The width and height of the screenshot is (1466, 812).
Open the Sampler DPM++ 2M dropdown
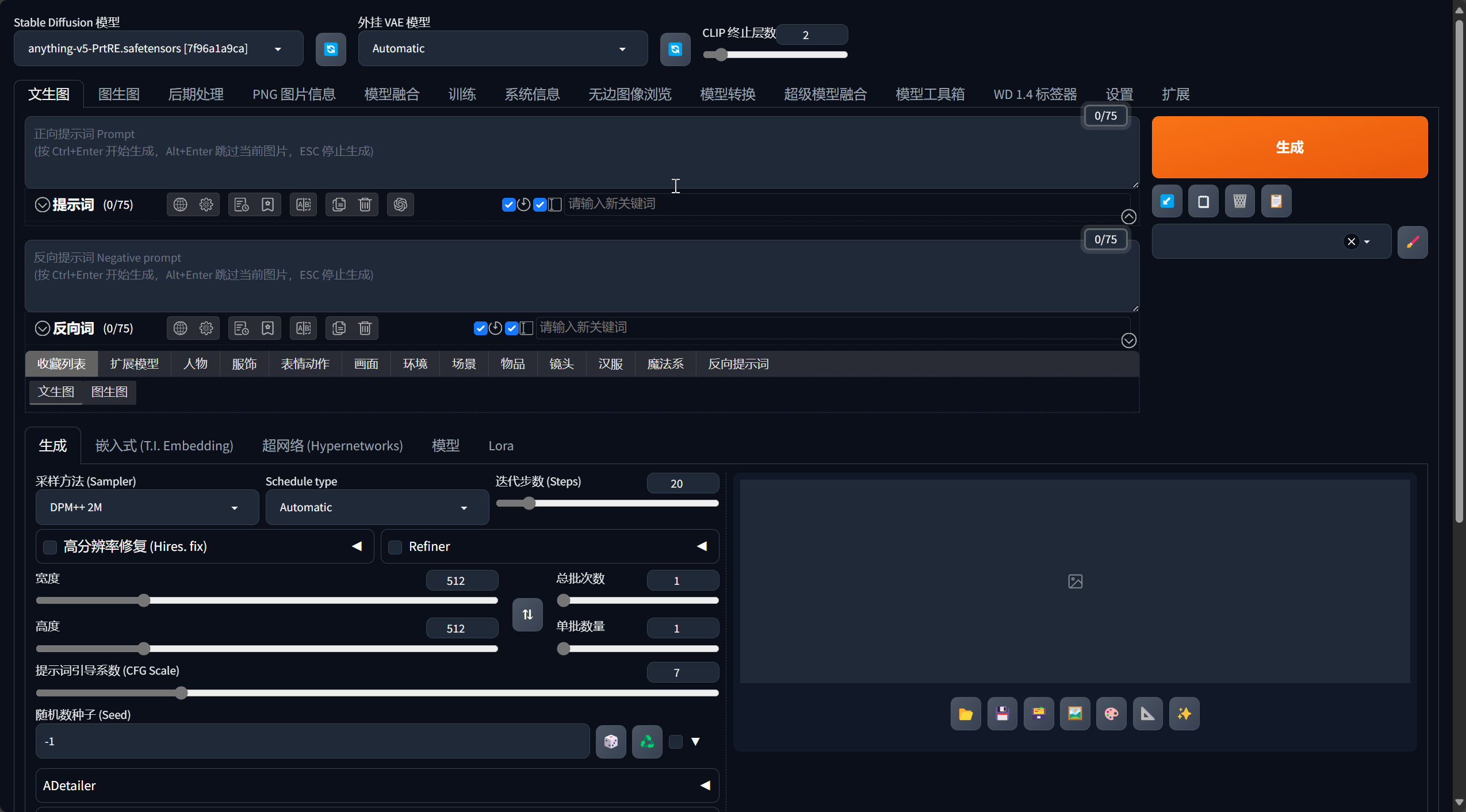147,508
